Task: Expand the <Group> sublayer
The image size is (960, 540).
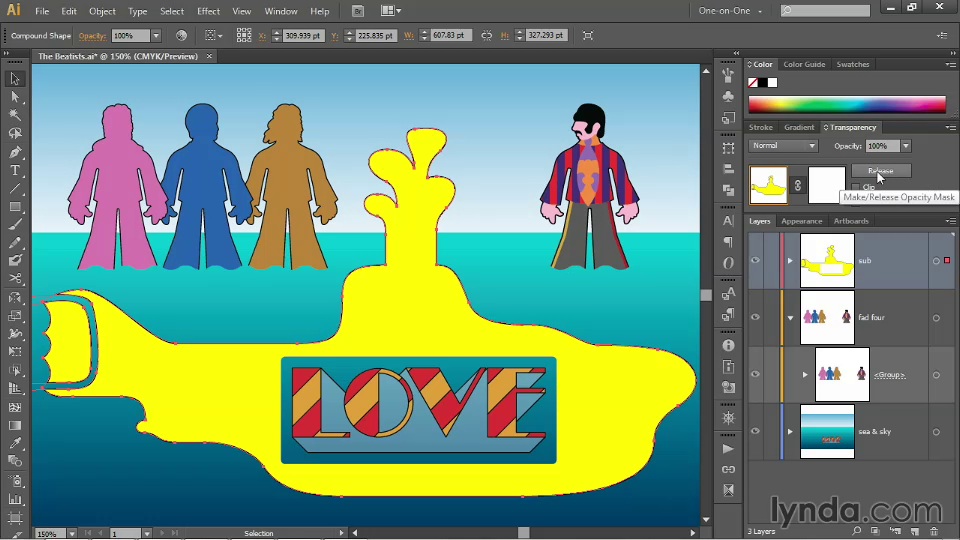Action: [805, 375]
